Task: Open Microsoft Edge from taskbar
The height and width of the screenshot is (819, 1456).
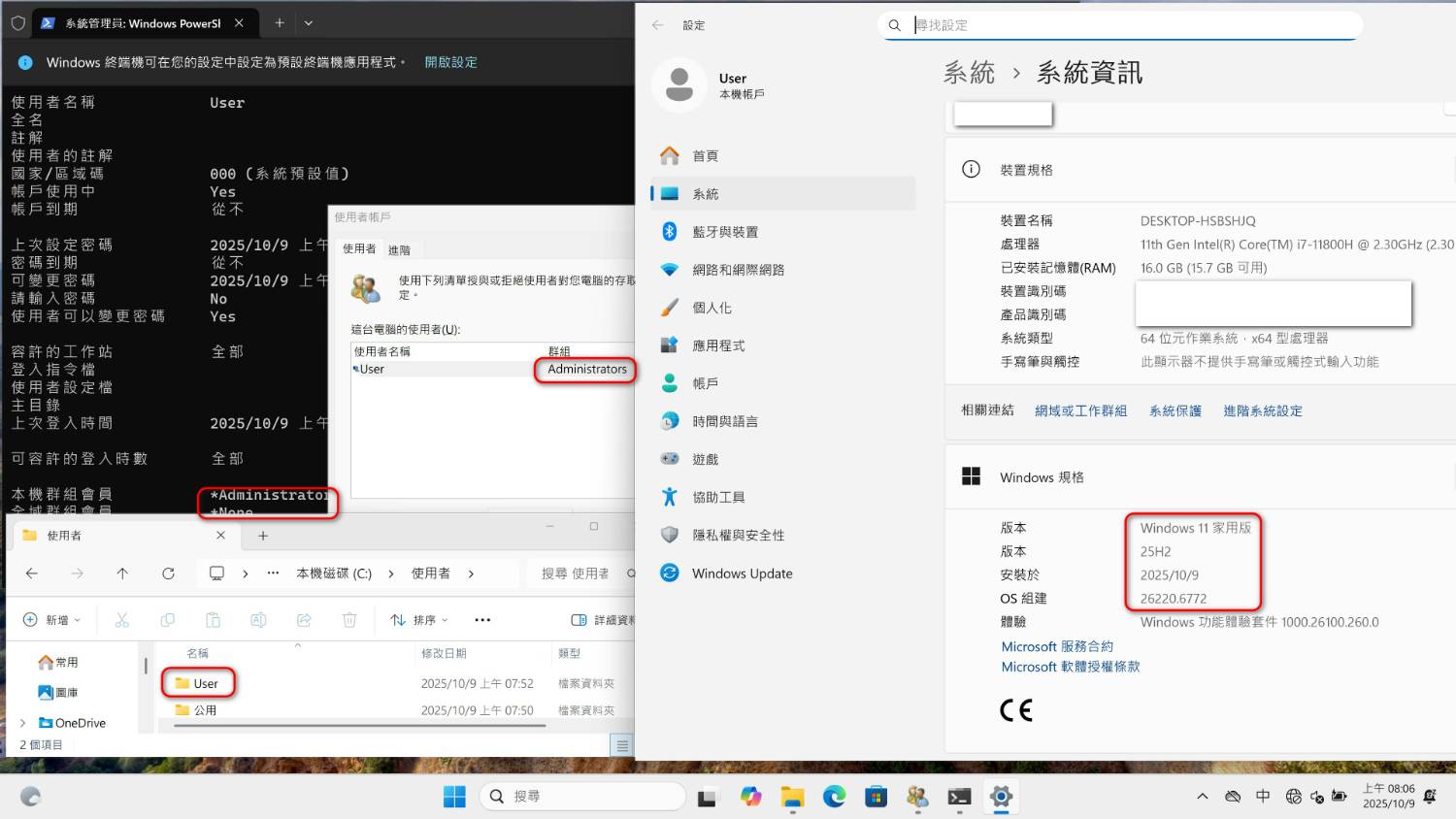Action: coord(834,797)
